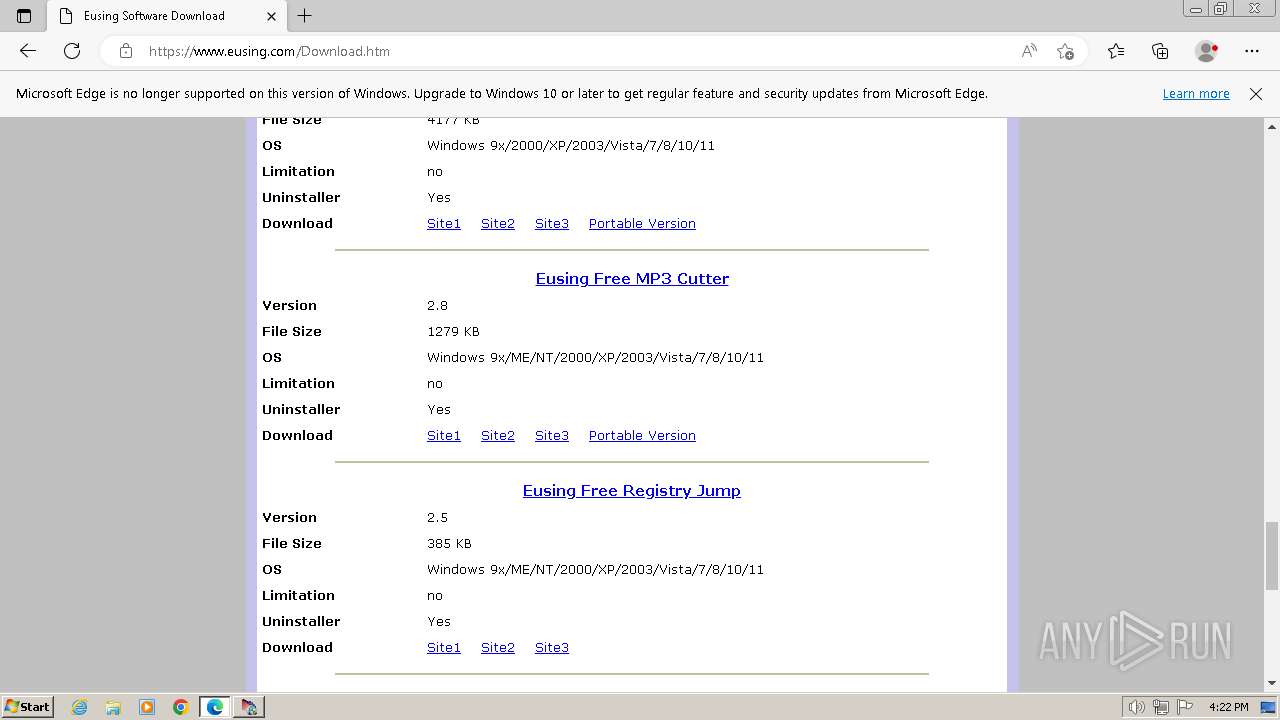1280x720 pixels.
Task: Open Eusing Free Registry Jump link
Action: tap(632, 491)
